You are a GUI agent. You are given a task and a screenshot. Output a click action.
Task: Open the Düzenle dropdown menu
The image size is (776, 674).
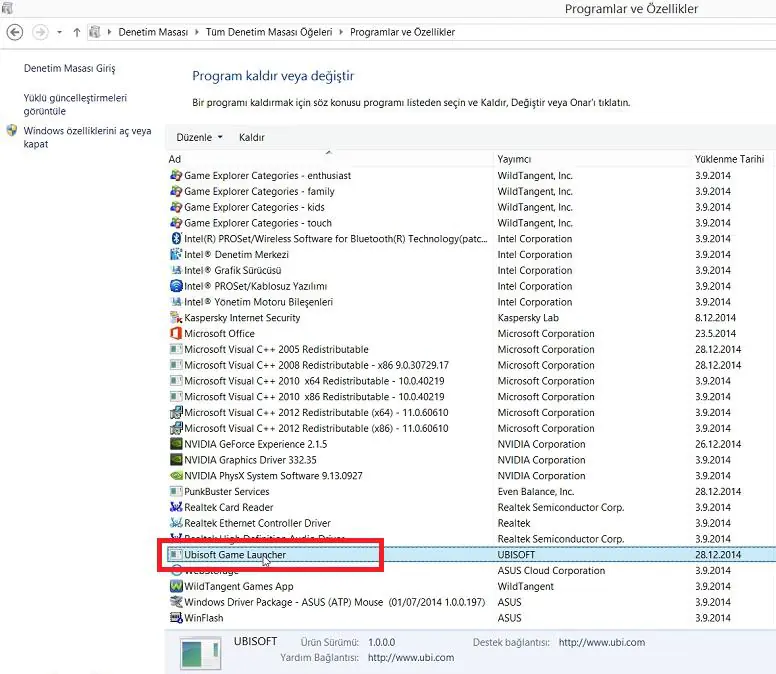click(x=199, y=137)
